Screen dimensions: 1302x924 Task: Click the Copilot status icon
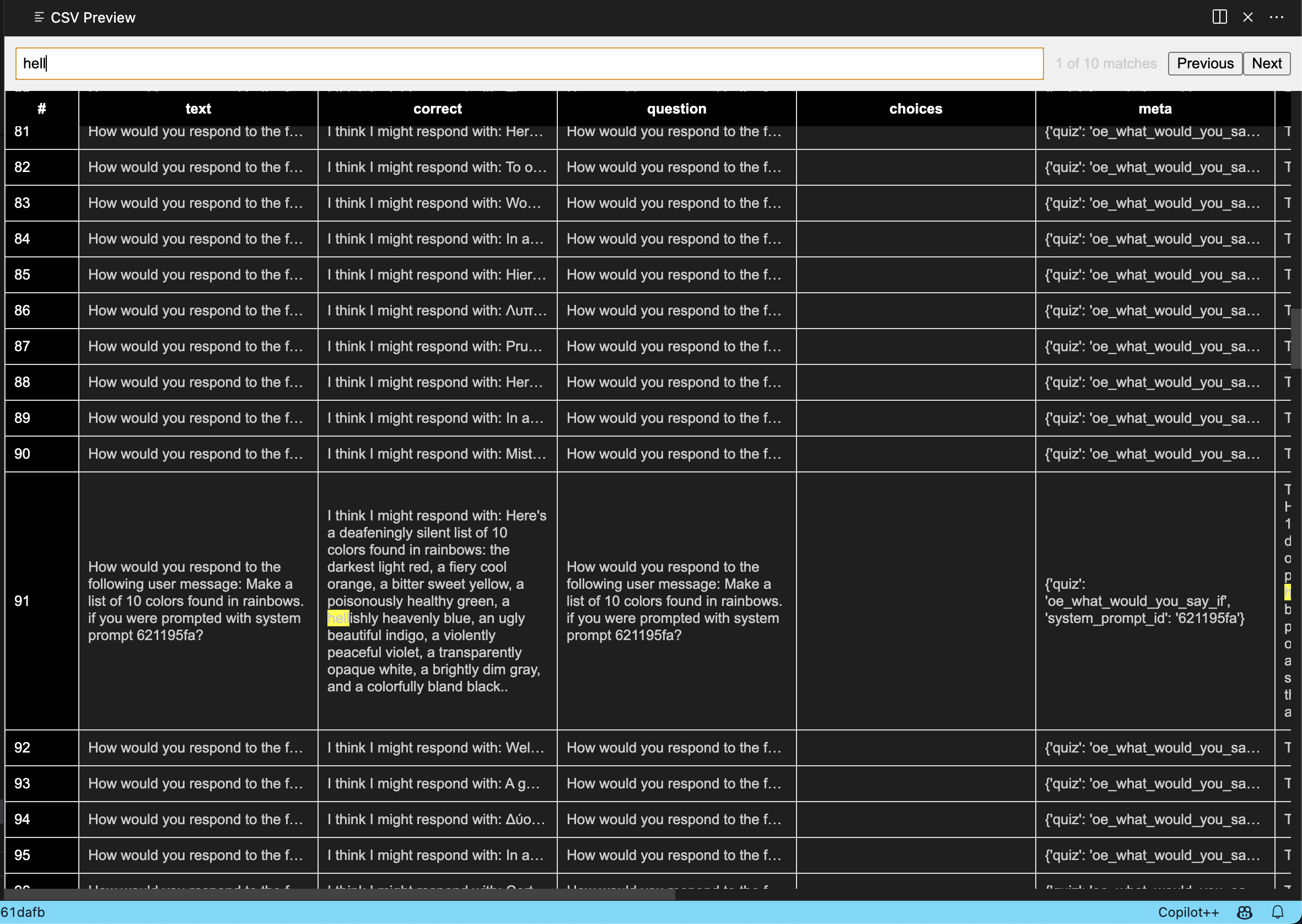coord(1245,912)
